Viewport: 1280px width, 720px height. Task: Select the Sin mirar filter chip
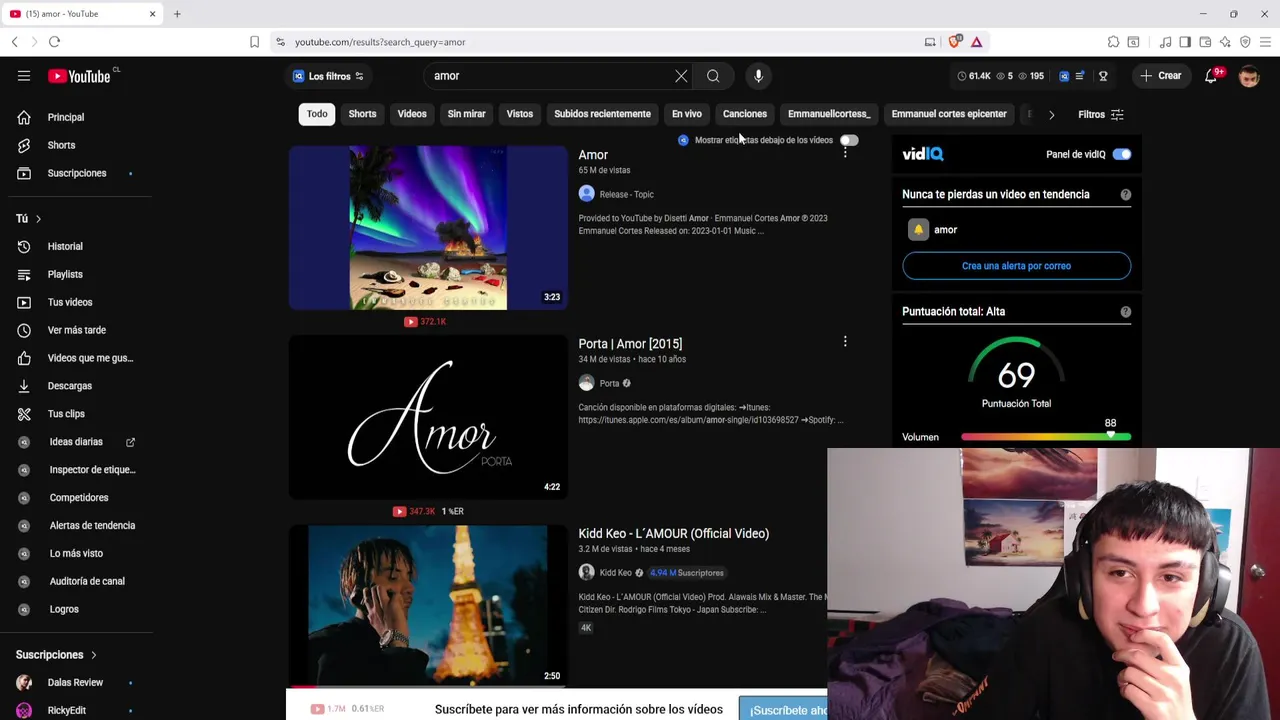pyautogui.click(x=466, y=114)
